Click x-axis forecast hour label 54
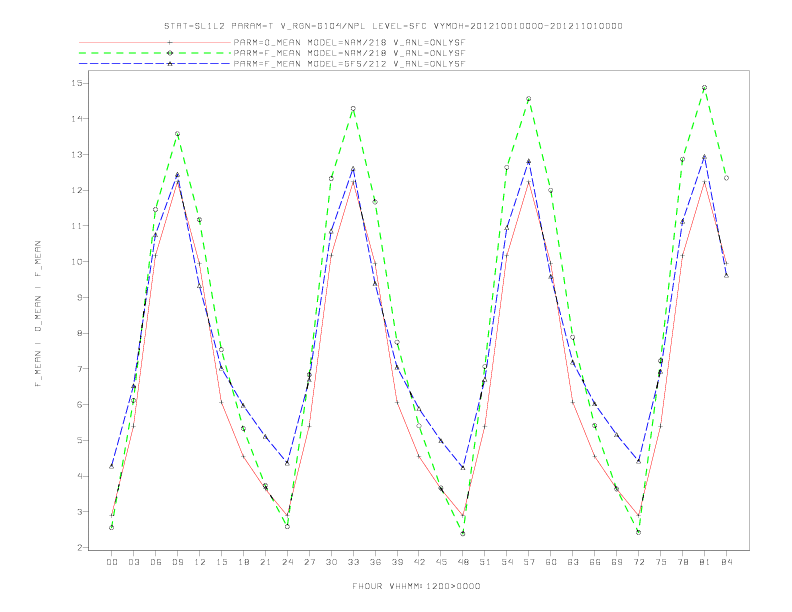The width and height of the screenshot is (792, 612). pyautogui.click(x=507, y=562)
